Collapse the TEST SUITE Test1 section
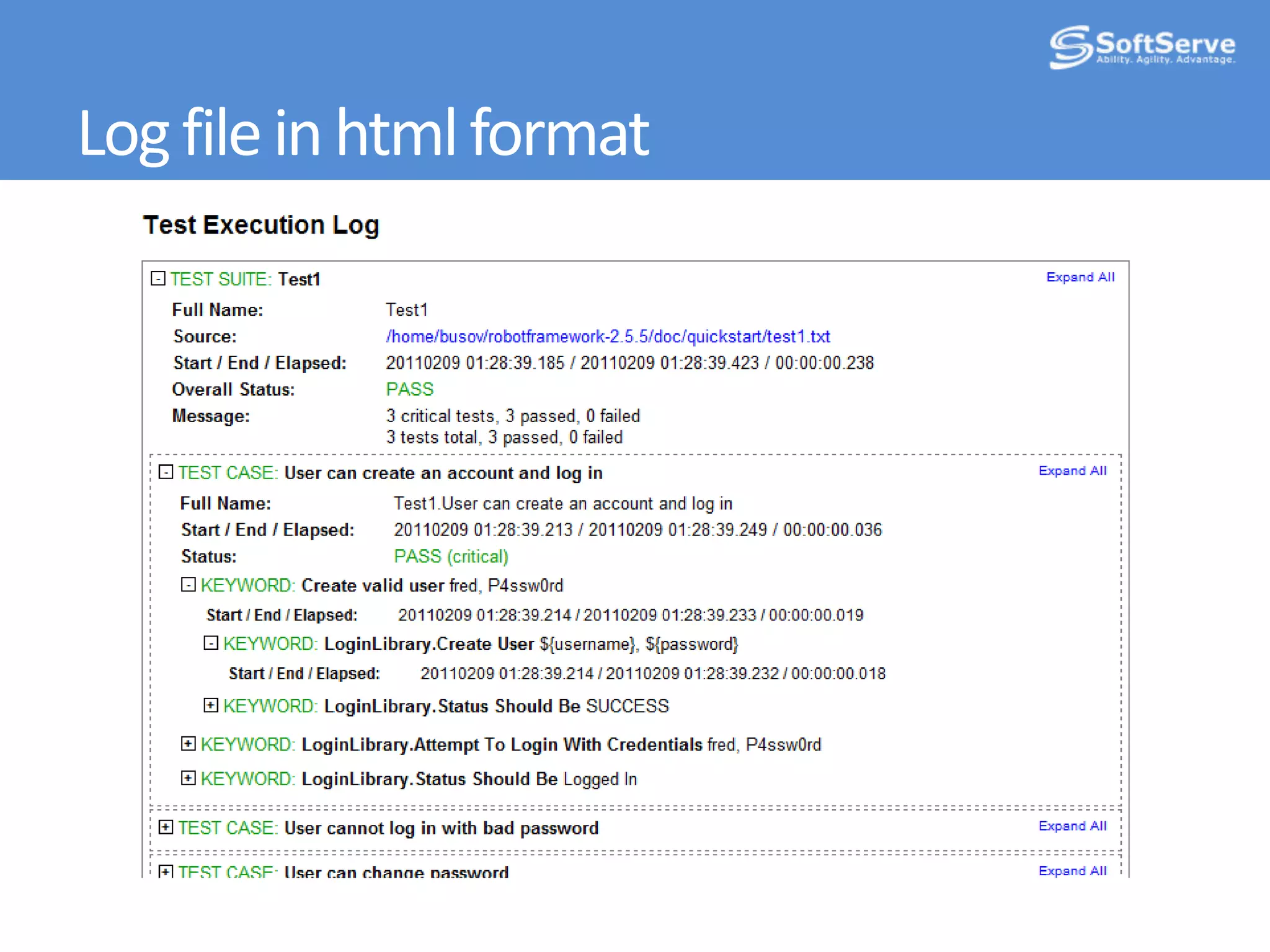This screenshot has width=1270, height=952. (158, 278)
